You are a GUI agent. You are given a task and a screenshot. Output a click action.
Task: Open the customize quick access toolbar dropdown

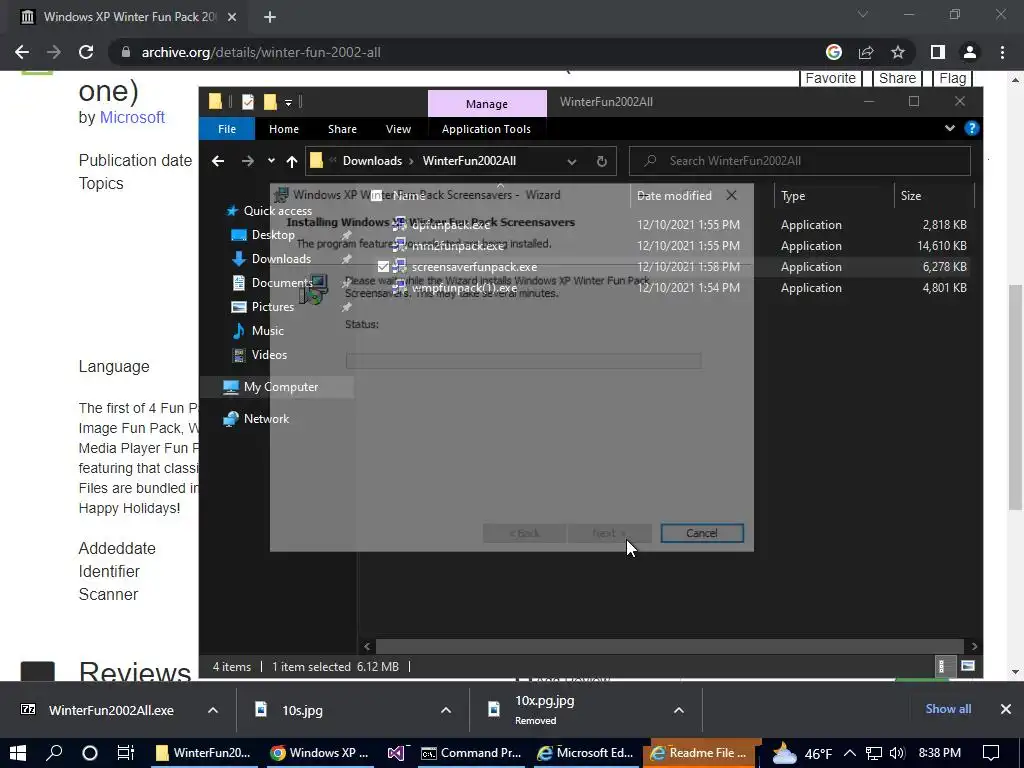pyautogui.click(x=288, y=103)
